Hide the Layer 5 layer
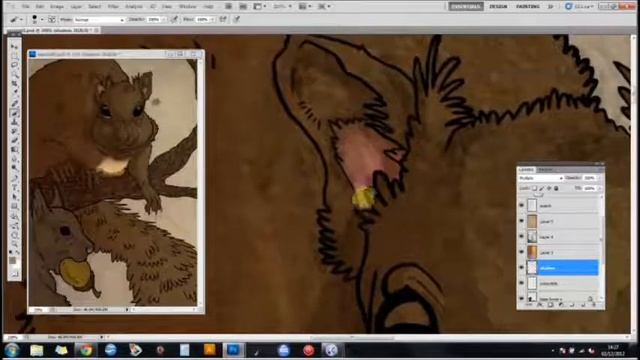Image resolution: width=640 pixels, height=360 pixels. click(522, 221)
